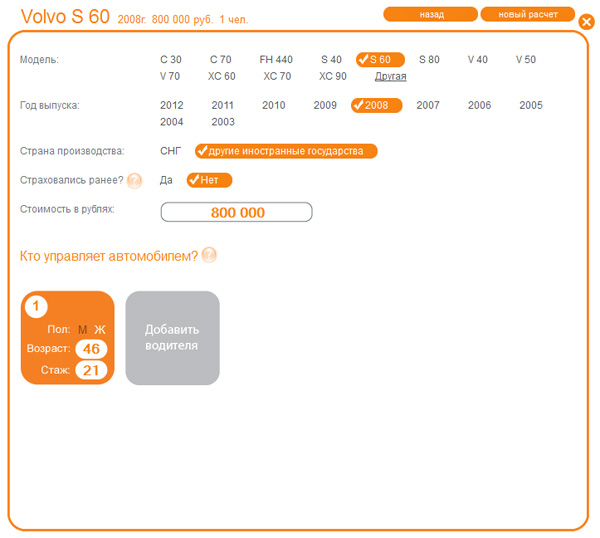Select the XC 90 model
Image resolution: width=600 pixels, height=538 pixels.
[x=333, y=76]
